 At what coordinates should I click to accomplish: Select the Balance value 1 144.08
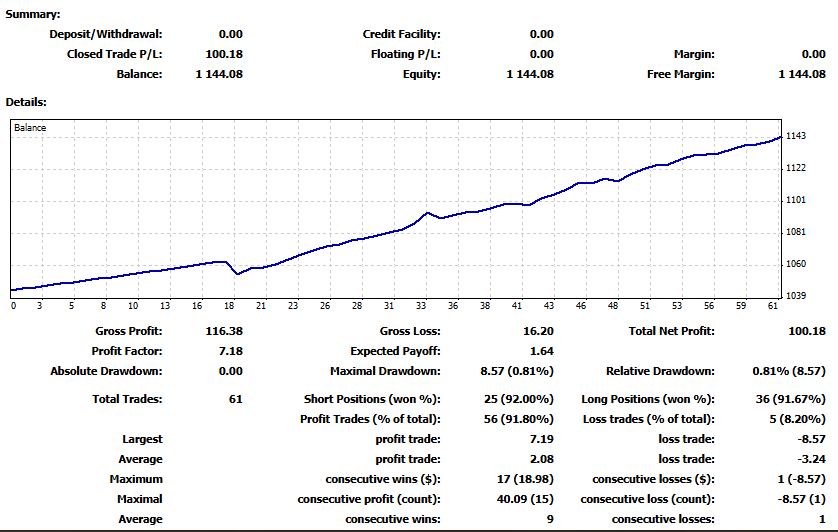pos(219,74)
